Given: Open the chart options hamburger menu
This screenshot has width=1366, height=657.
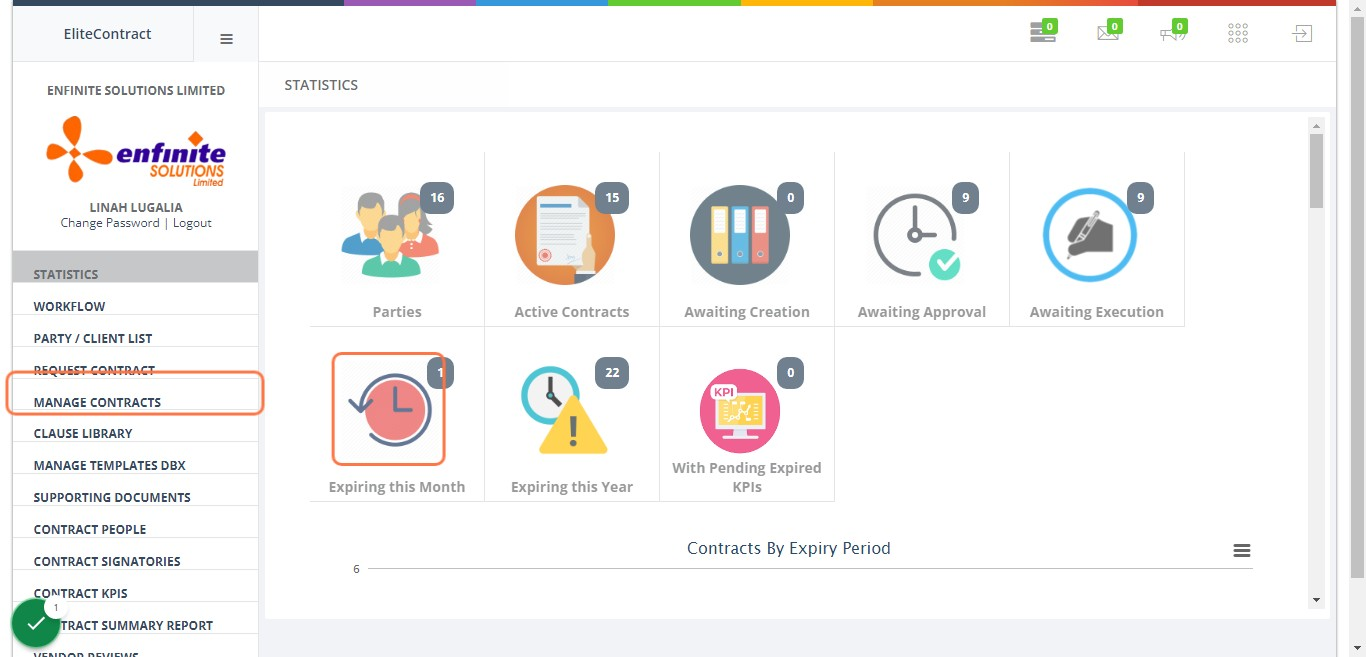Looking at the screenshot, I should 1242,551.
